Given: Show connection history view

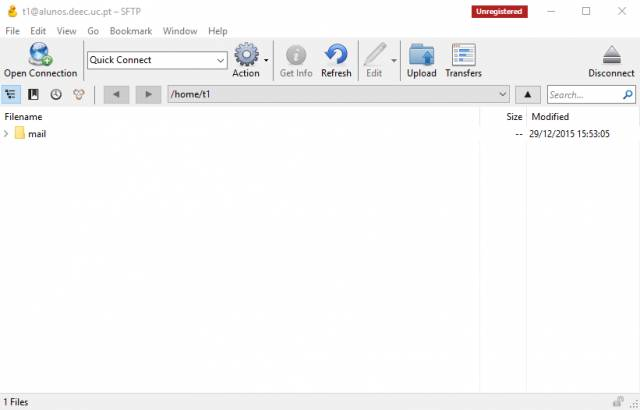Looking at the screenshot, I should click(56, 95).
